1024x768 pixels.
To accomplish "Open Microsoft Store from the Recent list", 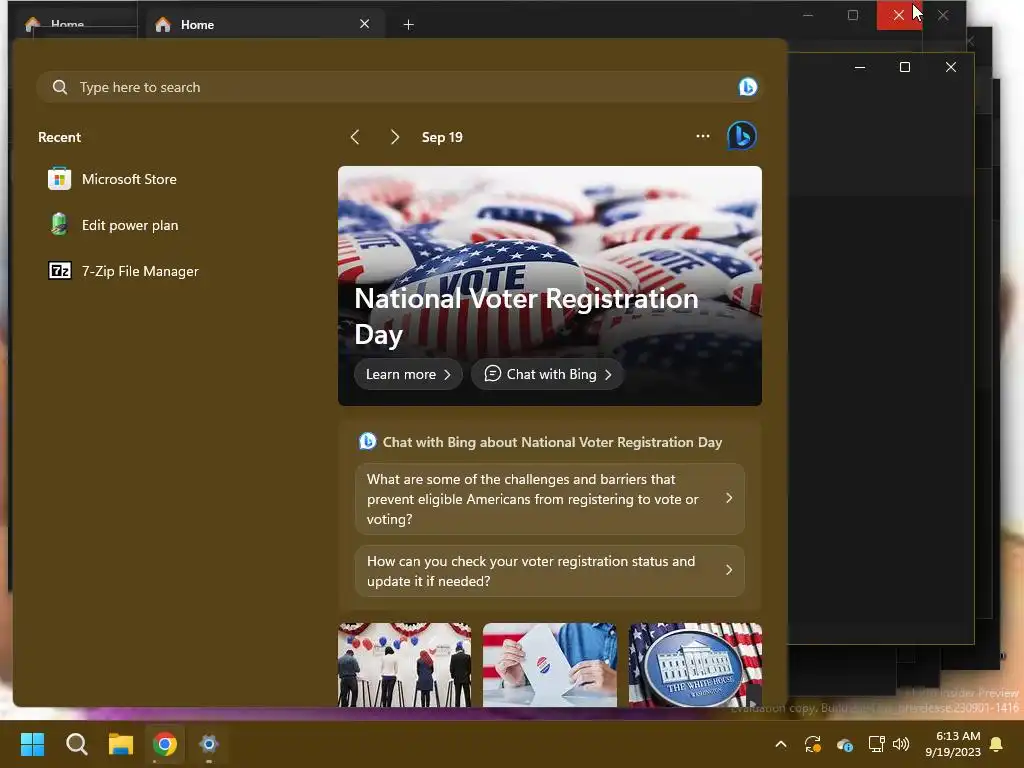I will pos(112,179).
